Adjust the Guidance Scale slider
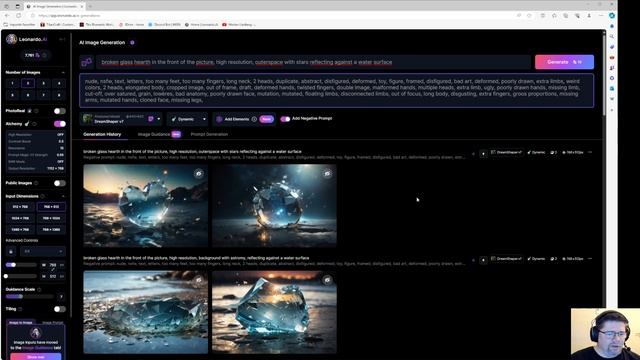 tap(20, 297)
